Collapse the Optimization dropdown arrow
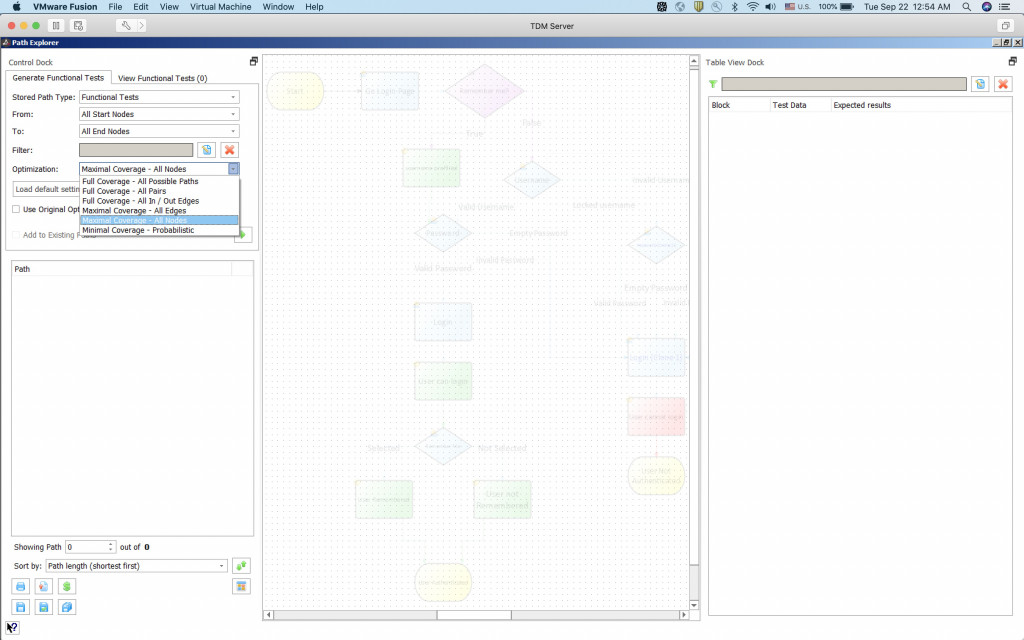Image resolution: width=1024 pixels, height=640 pixels. 233,169
